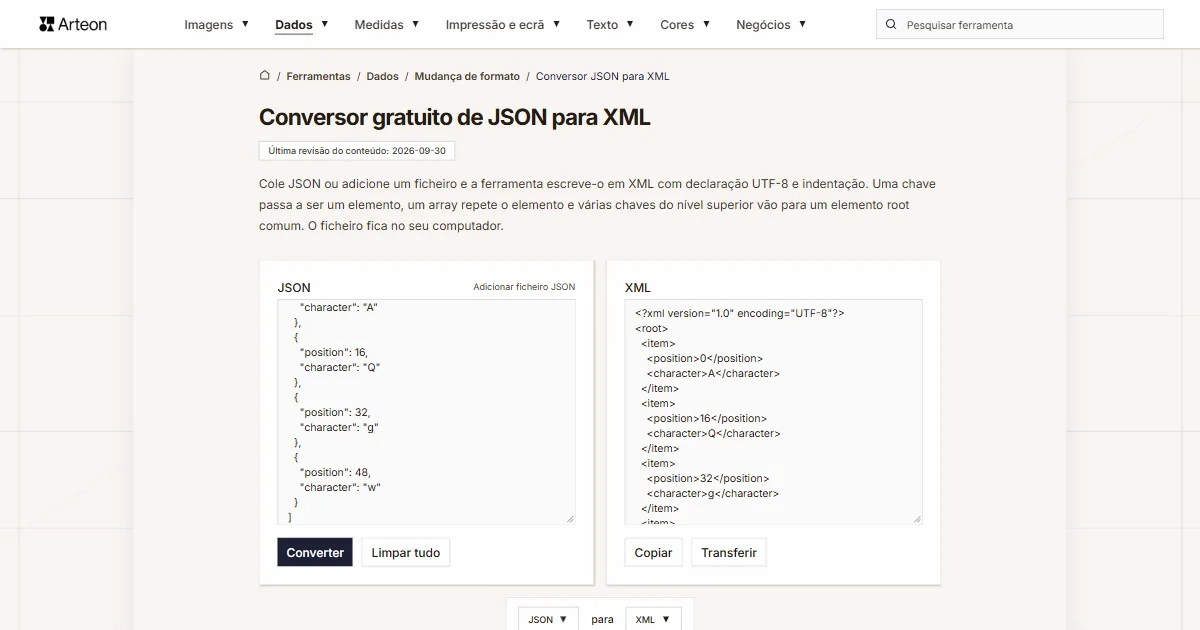This screenshot has height=630, width=1200.
Task: Click the XML textarea resize handle
Action: [917, 519]
